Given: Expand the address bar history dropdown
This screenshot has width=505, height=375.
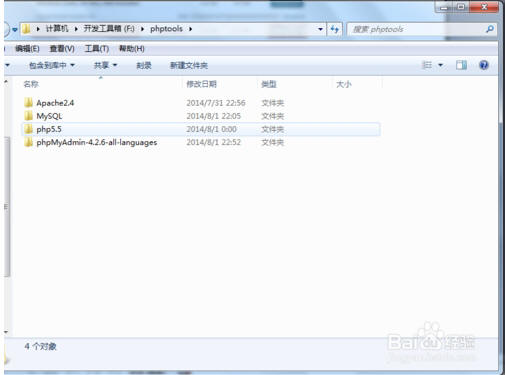Looking at the screenshot, I should tap(320, 29).
